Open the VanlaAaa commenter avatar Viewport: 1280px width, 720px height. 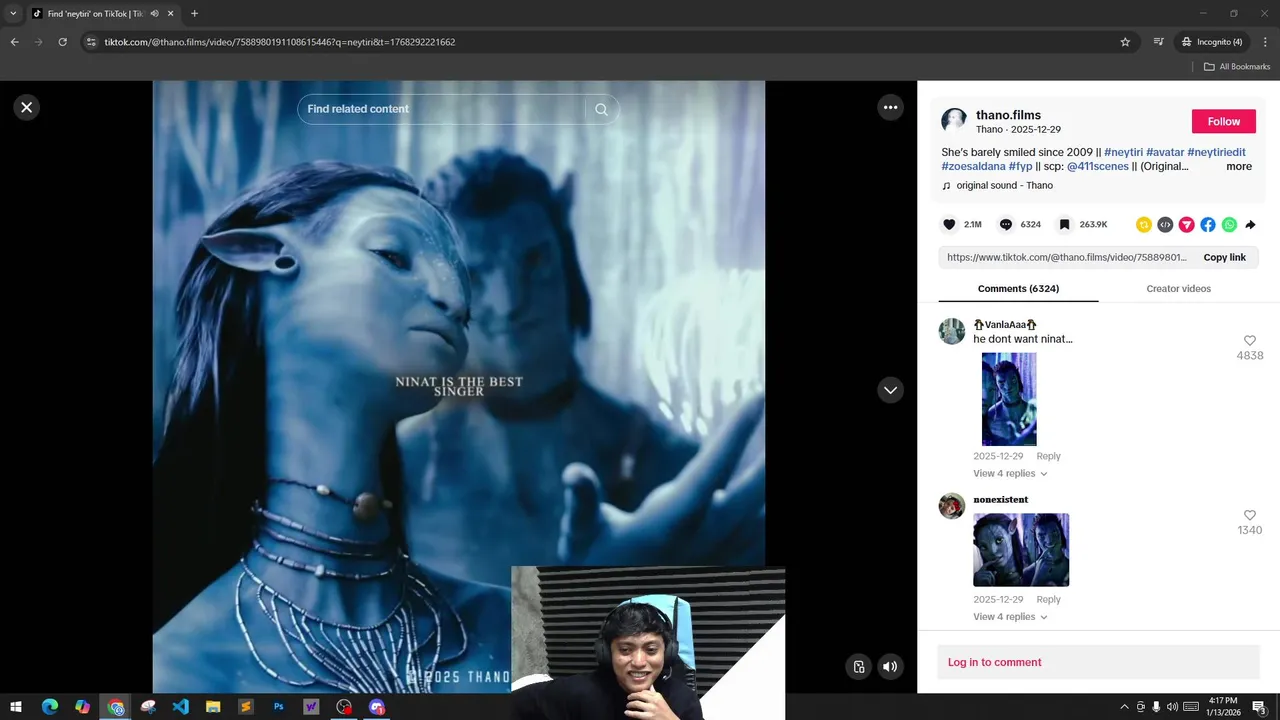(x=952, y=331)
